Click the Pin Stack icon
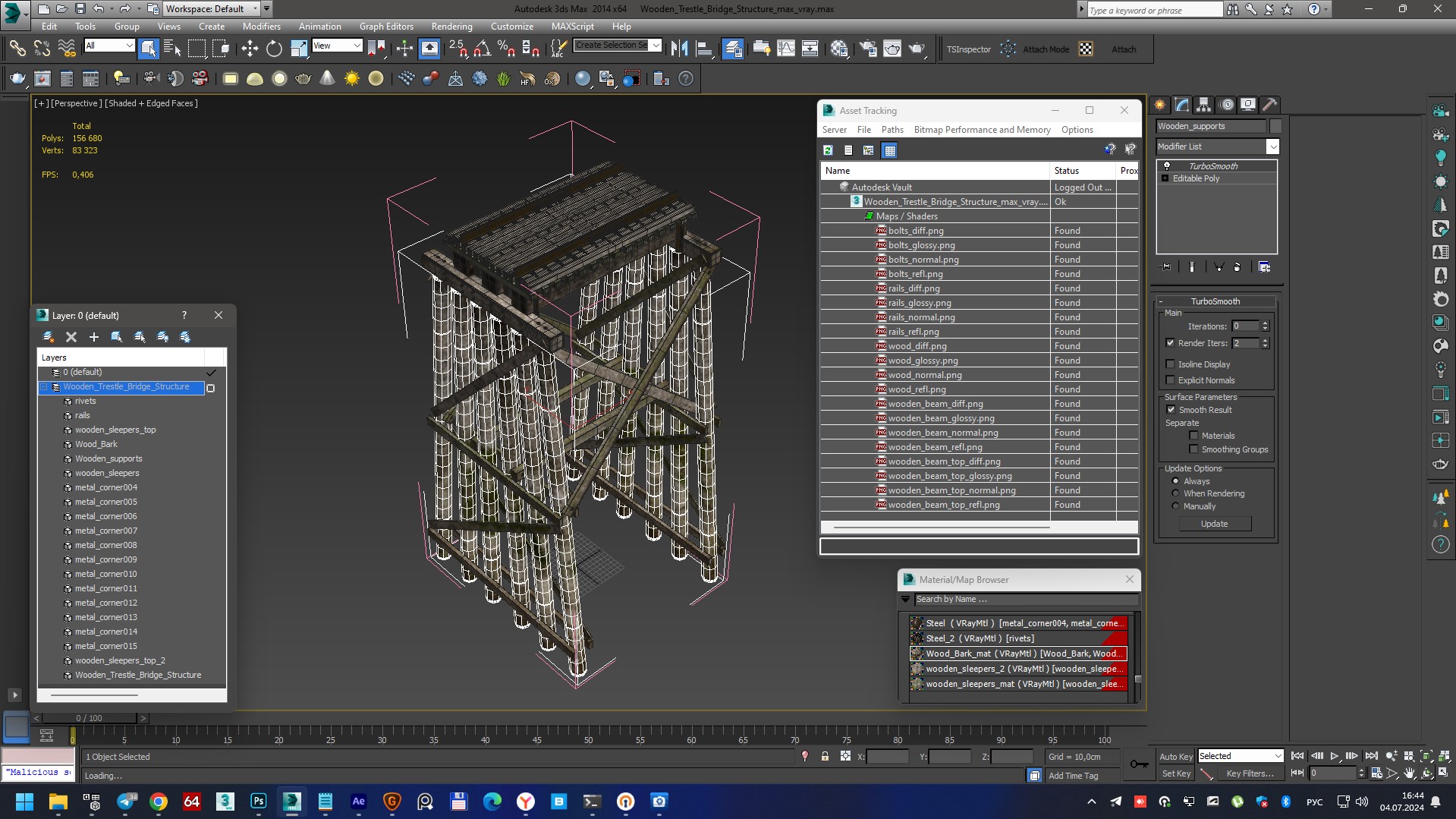Image resolution: width=1456 pixels, height=819 pixels. [x=1166, y=266]
